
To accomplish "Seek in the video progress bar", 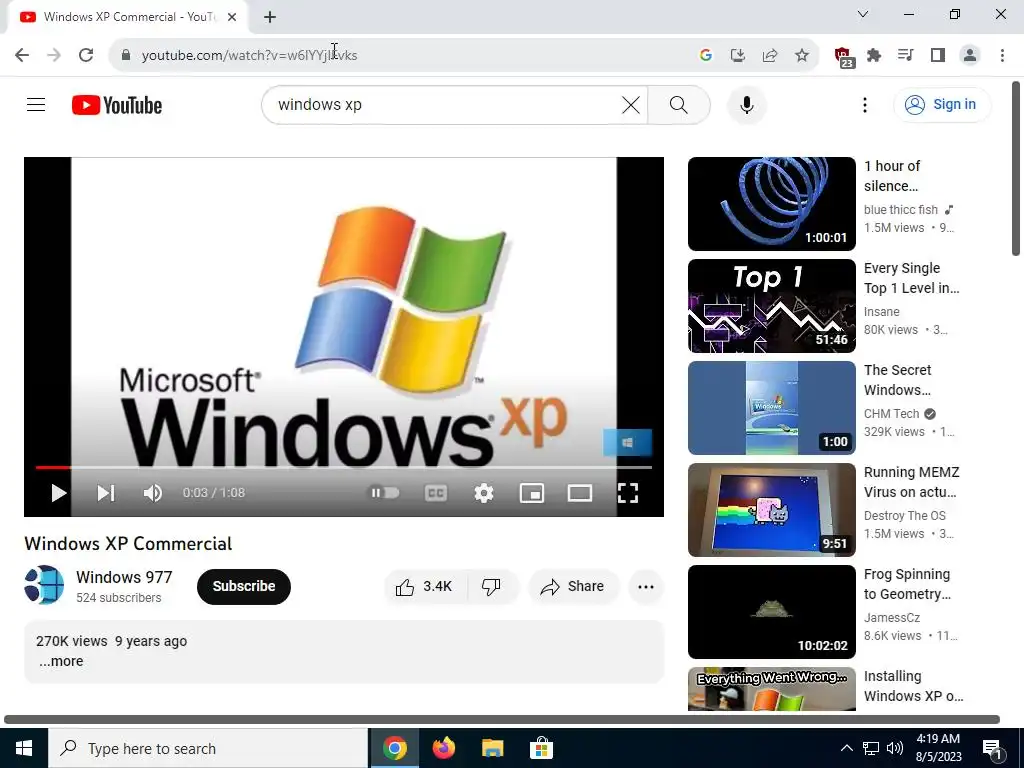I will pyautogui.click(x=344, y=468).
